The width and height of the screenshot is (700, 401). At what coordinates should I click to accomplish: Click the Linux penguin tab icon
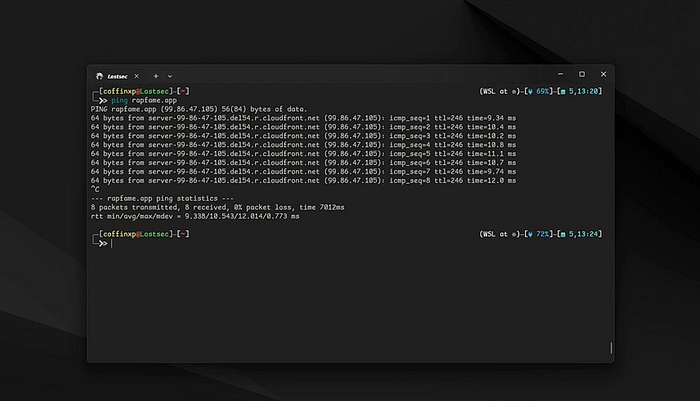[x=99, y=76]
